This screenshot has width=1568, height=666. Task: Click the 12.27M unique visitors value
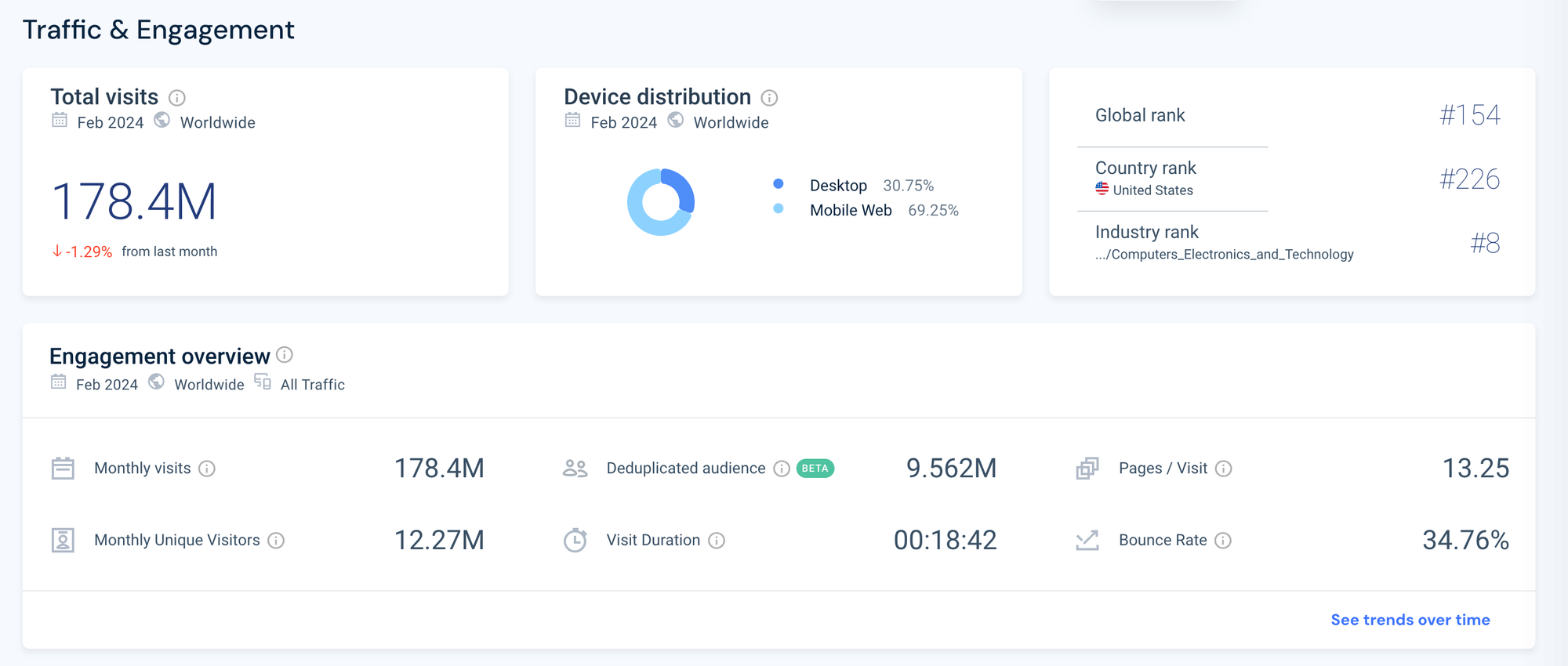click(439, 541)
